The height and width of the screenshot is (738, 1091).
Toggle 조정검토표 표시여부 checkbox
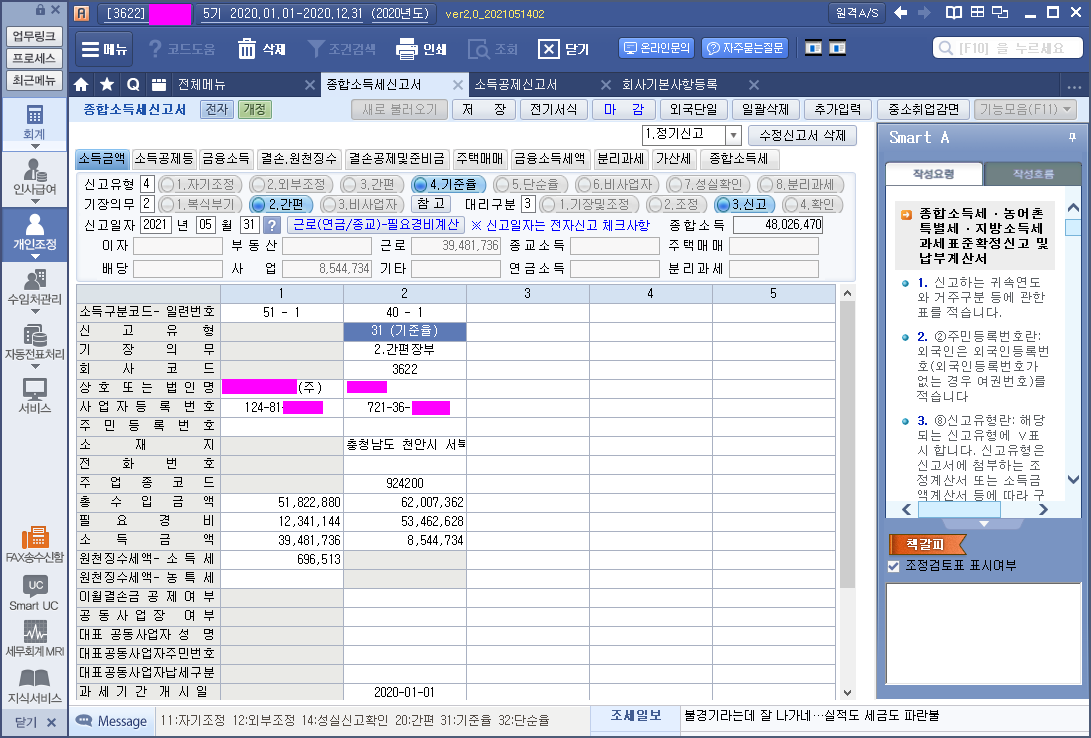pyautogui.click(x=894, y=566)
